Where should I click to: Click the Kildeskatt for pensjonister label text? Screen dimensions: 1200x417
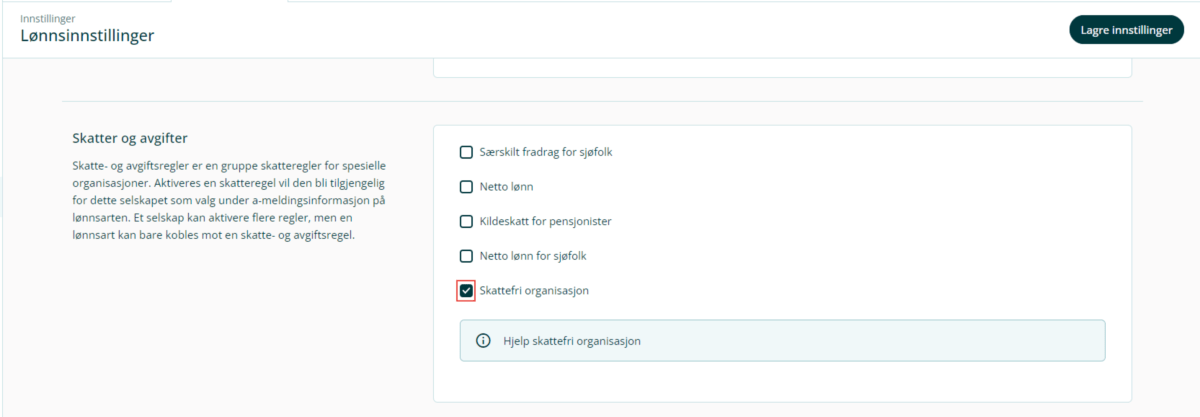[547, 221]
